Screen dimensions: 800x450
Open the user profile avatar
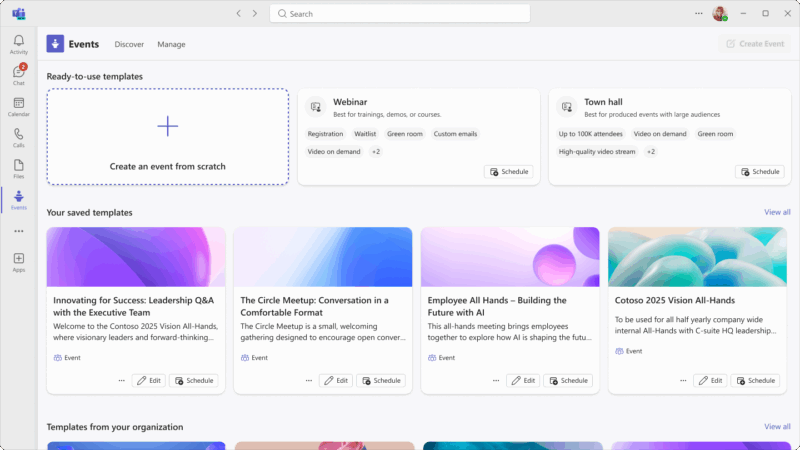click(x=719, y=14)
